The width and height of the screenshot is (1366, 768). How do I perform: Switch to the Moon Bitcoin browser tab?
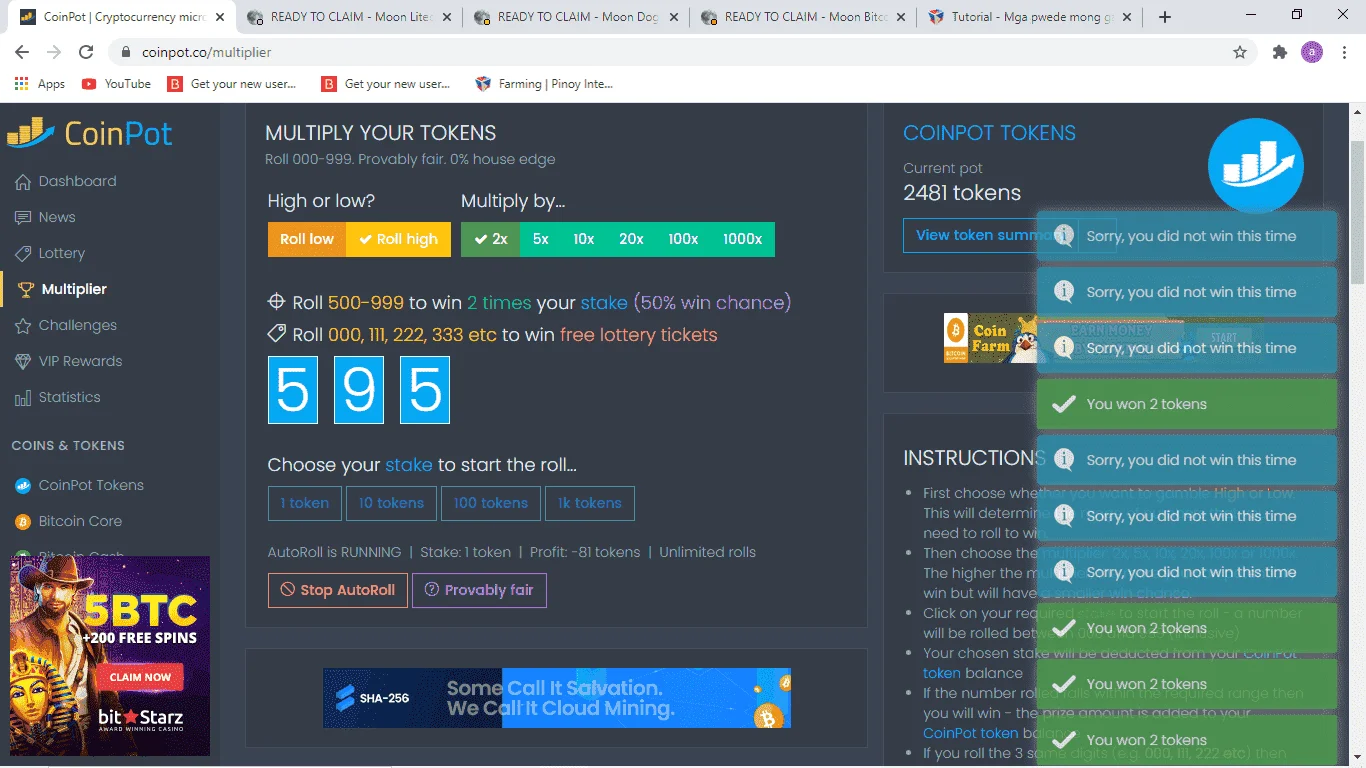[803, 17]
